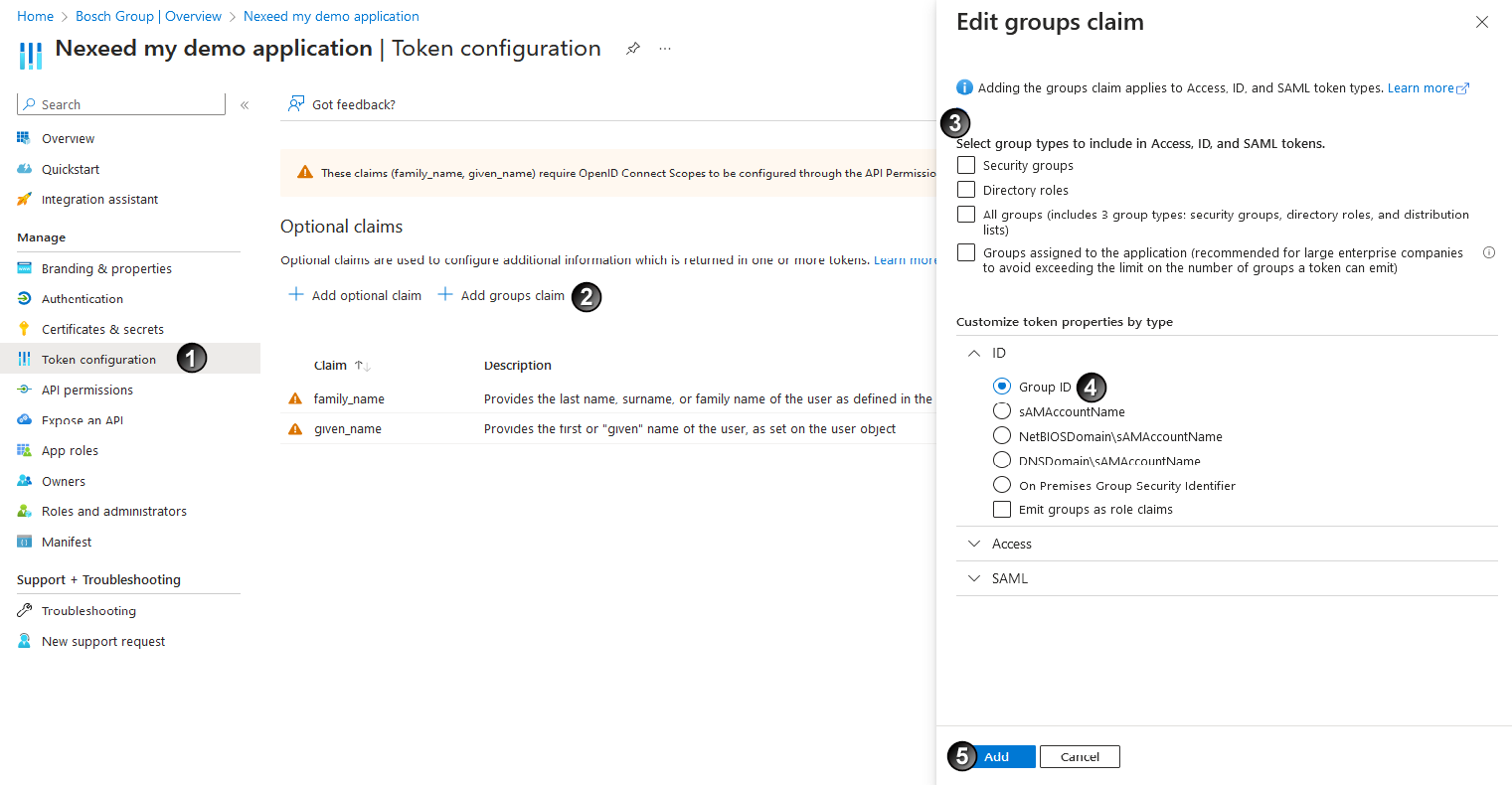Click the Token configuration bars icon
Image resolution: width=1512 pixels, height=785 pixels.
pyautogui.click(x=24, y=359)
